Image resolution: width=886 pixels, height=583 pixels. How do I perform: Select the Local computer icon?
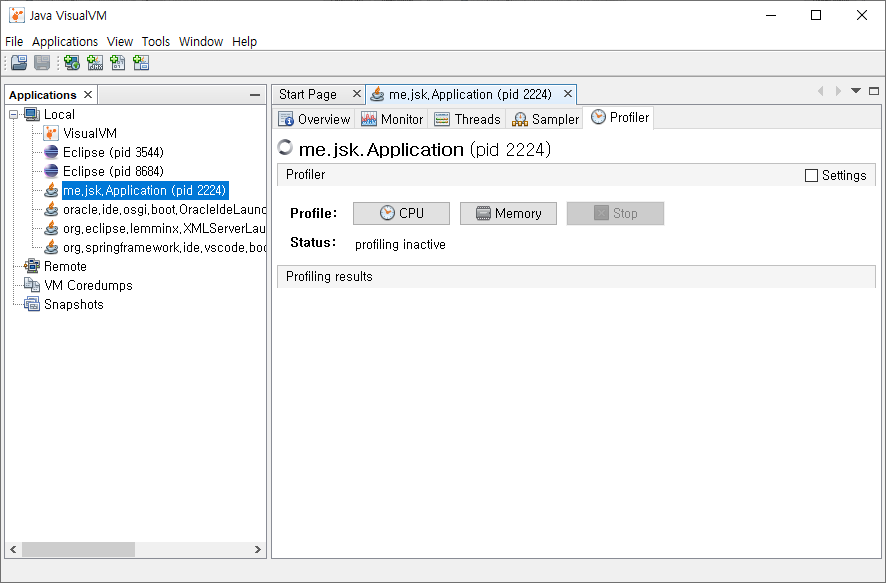point(32,115)
